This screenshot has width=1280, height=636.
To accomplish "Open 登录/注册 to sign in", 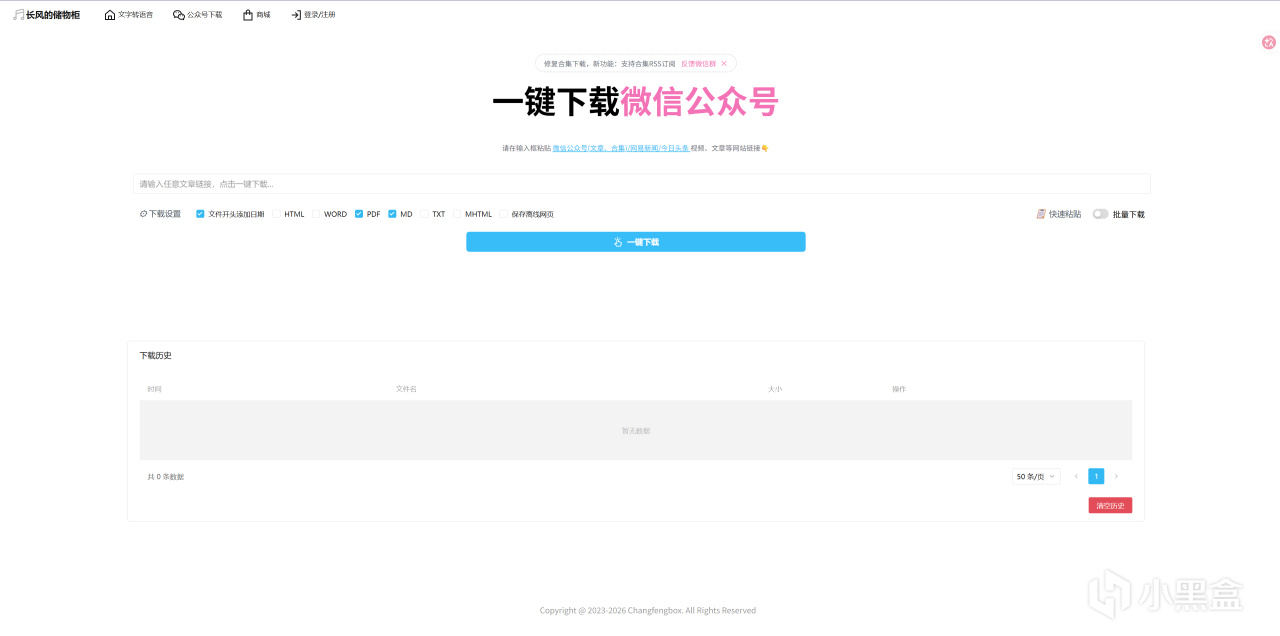I will [x=313, y=15].
